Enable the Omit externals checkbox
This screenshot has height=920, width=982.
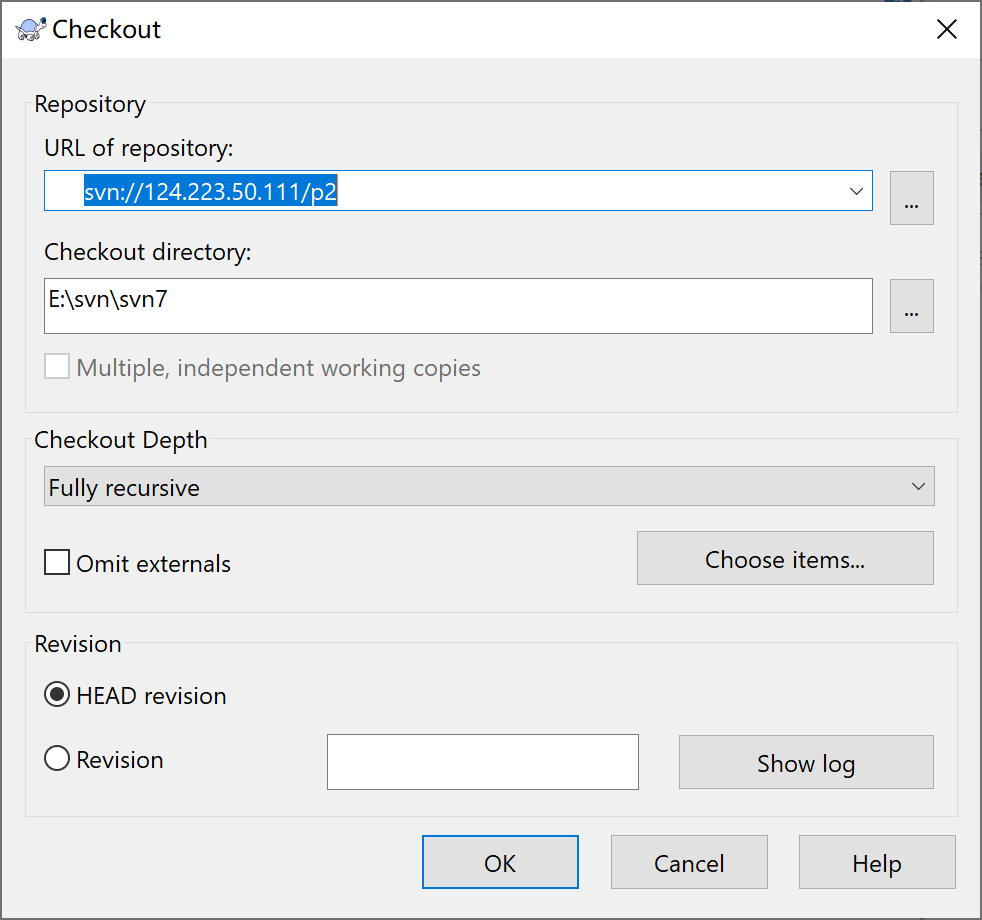click(58, 563)
